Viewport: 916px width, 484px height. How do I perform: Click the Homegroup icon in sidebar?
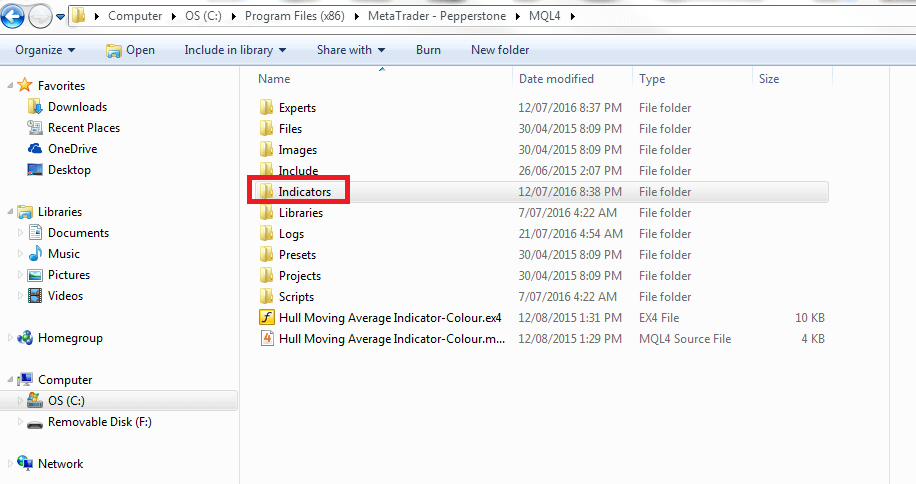click(25, 337)
